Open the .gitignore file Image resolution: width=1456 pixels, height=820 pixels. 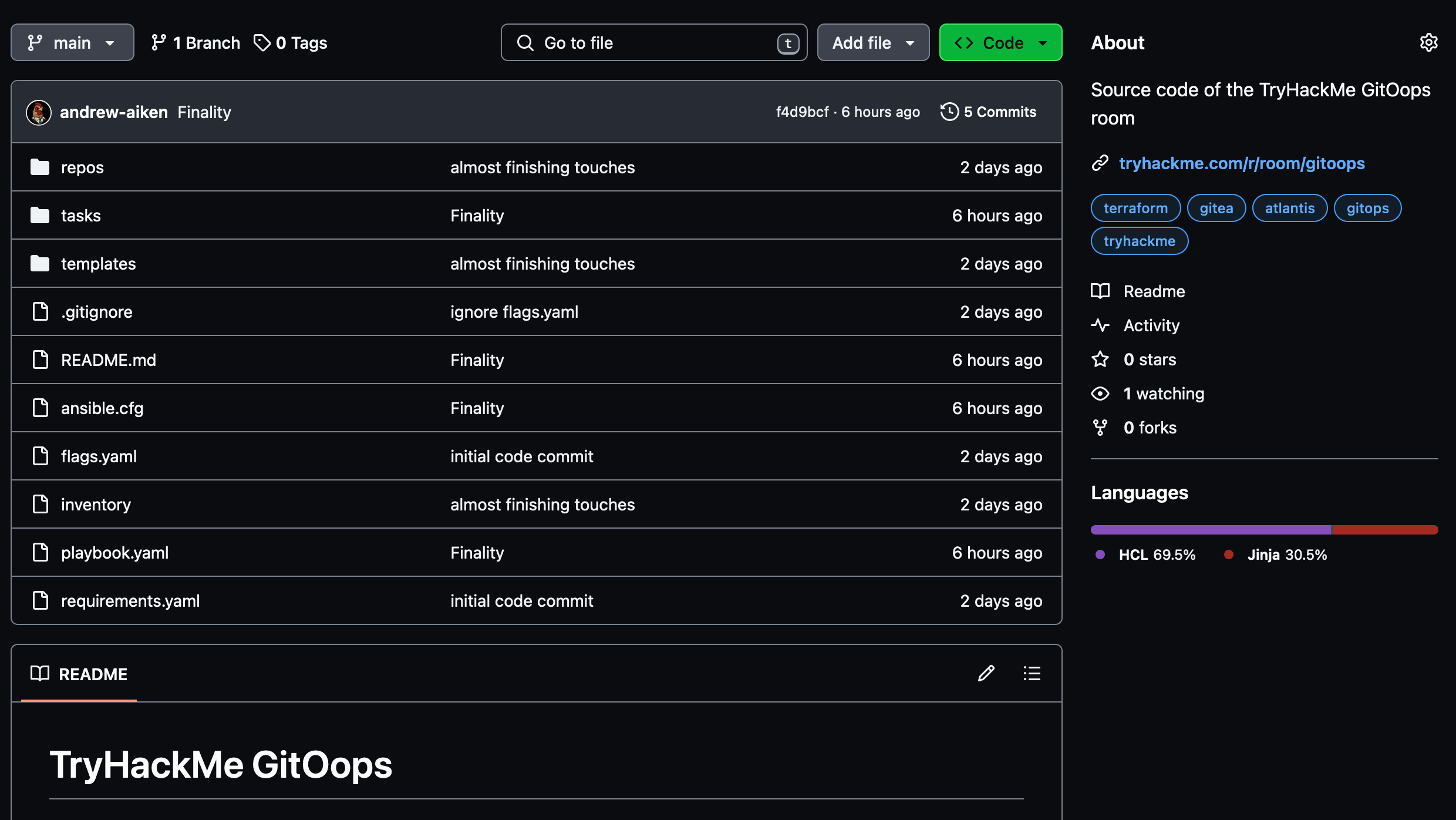coord(97,312)
